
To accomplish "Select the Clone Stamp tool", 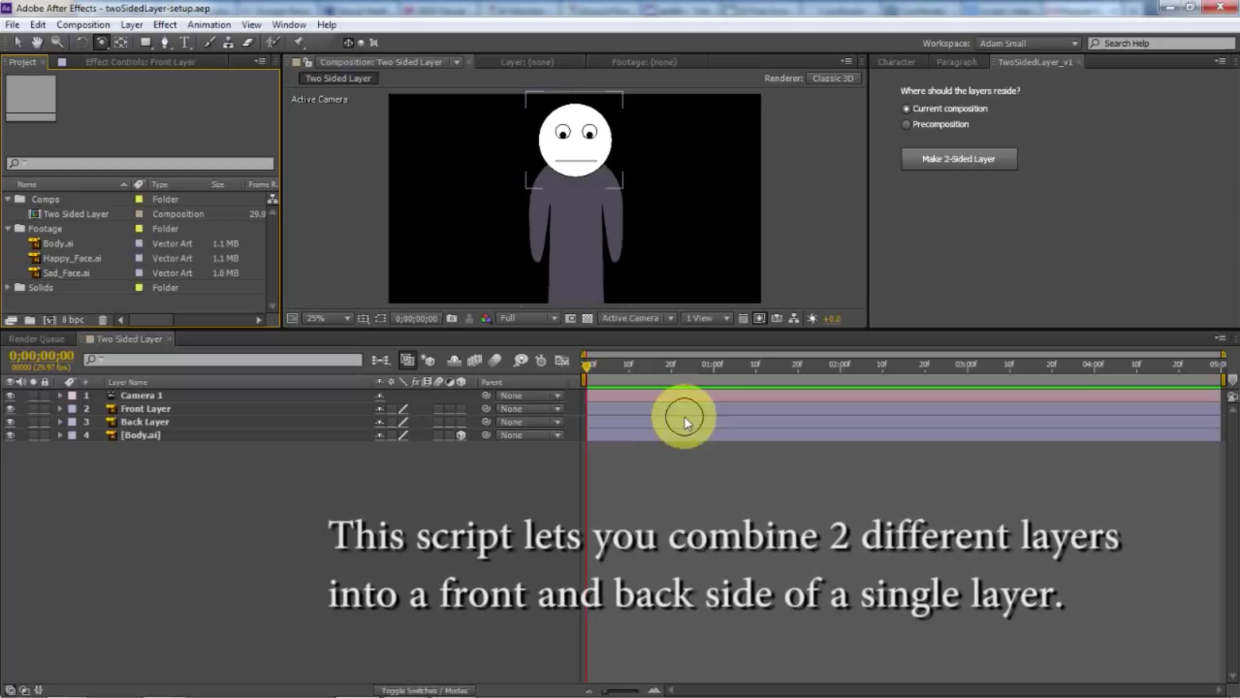I will pyautogui.click(x=228, y=42).
